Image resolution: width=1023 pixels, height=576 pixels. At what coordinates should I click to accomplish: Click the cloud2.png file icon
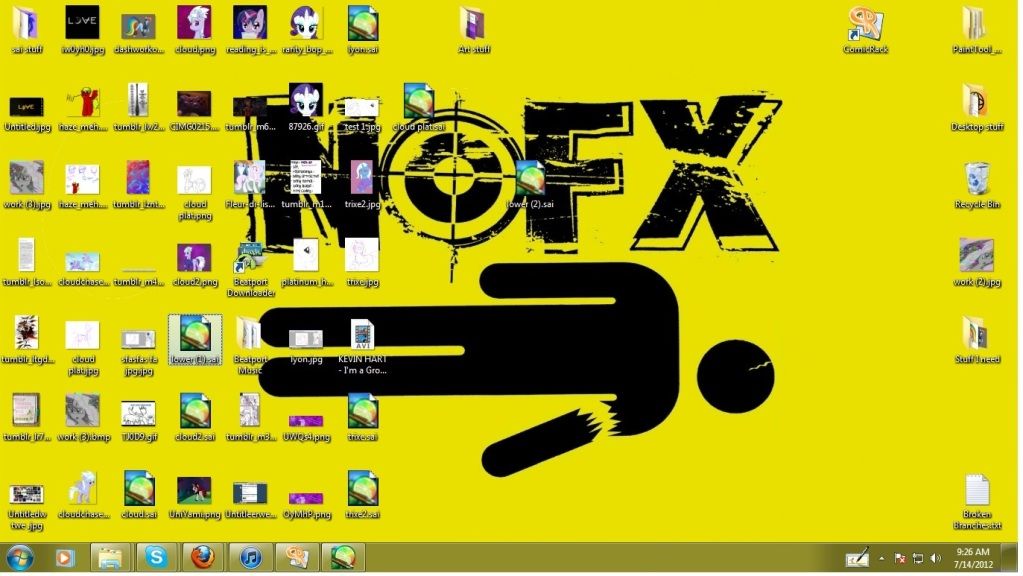194,264
